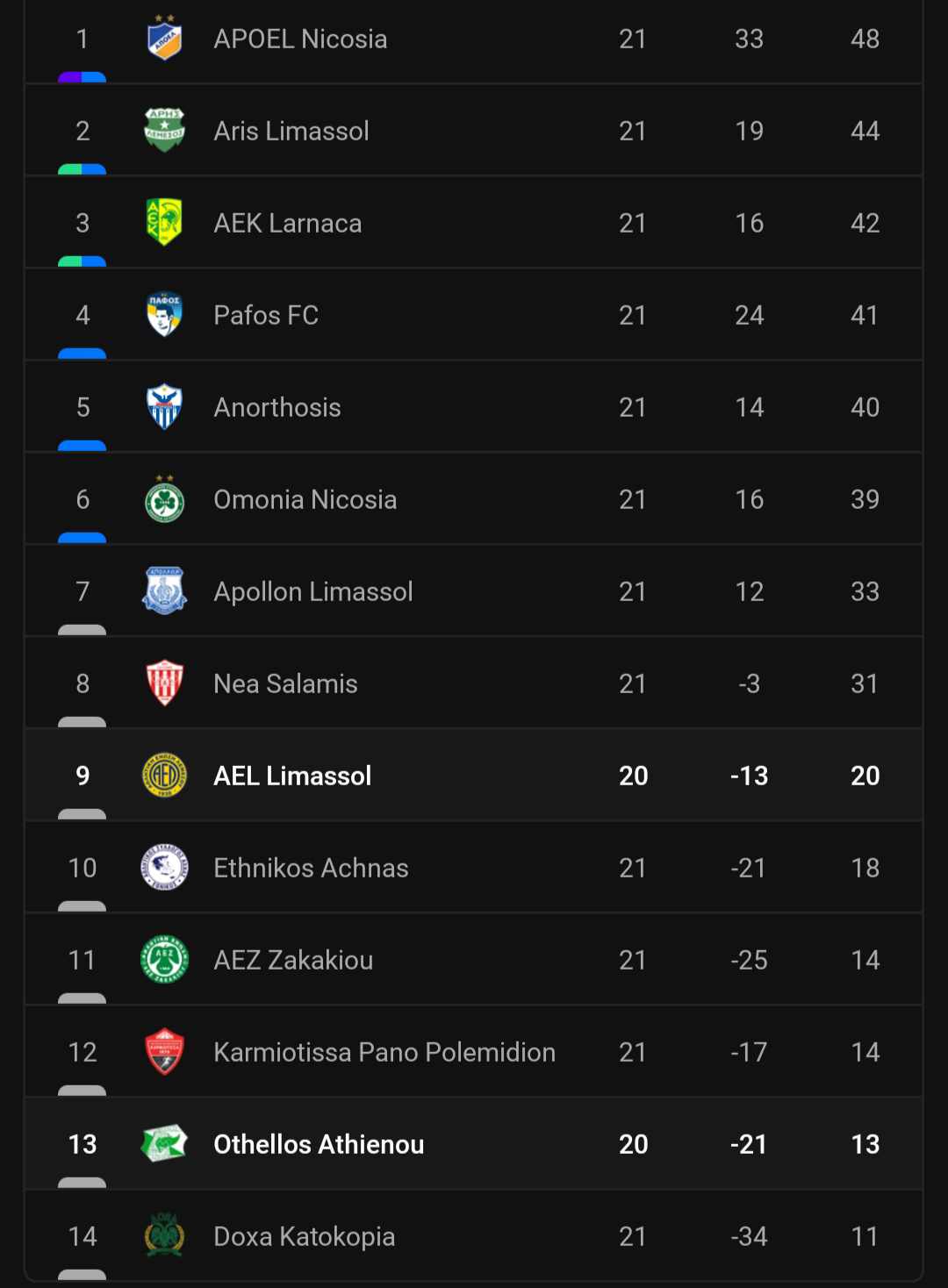Open the Anorthosis shield logo

click(164, 406)
